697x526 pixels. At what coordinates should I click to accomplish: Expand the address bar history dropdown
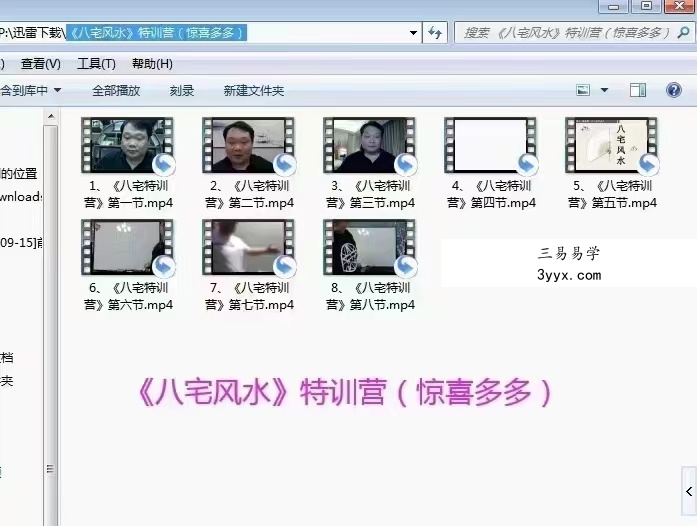coord(413,33)
